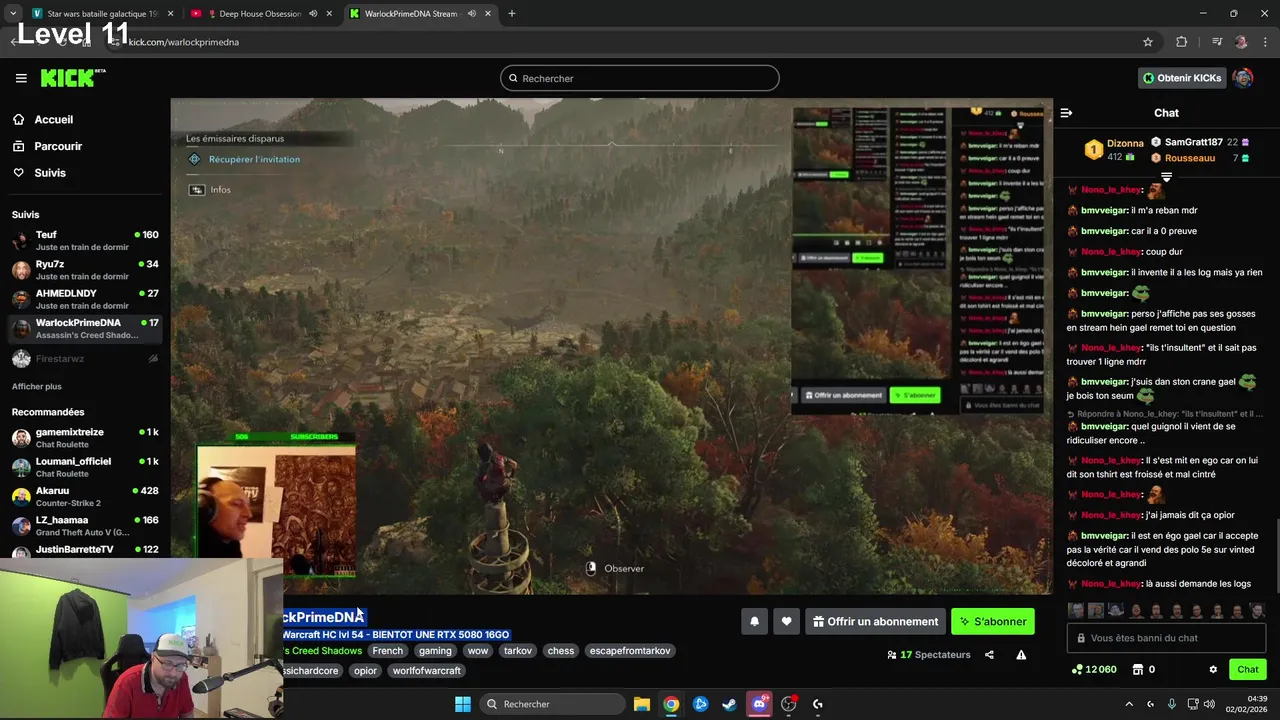Focus the Rechercher search field on Kick
Image resolution: width=1280 pixels, height=720 pixels.
640,78
